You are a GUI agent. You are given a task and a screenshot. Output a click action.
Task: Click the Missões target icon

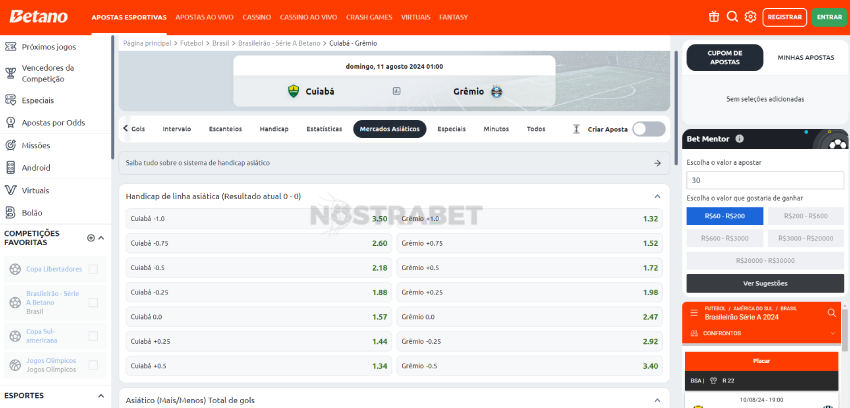pyautogui.click(x=10, y=145)
